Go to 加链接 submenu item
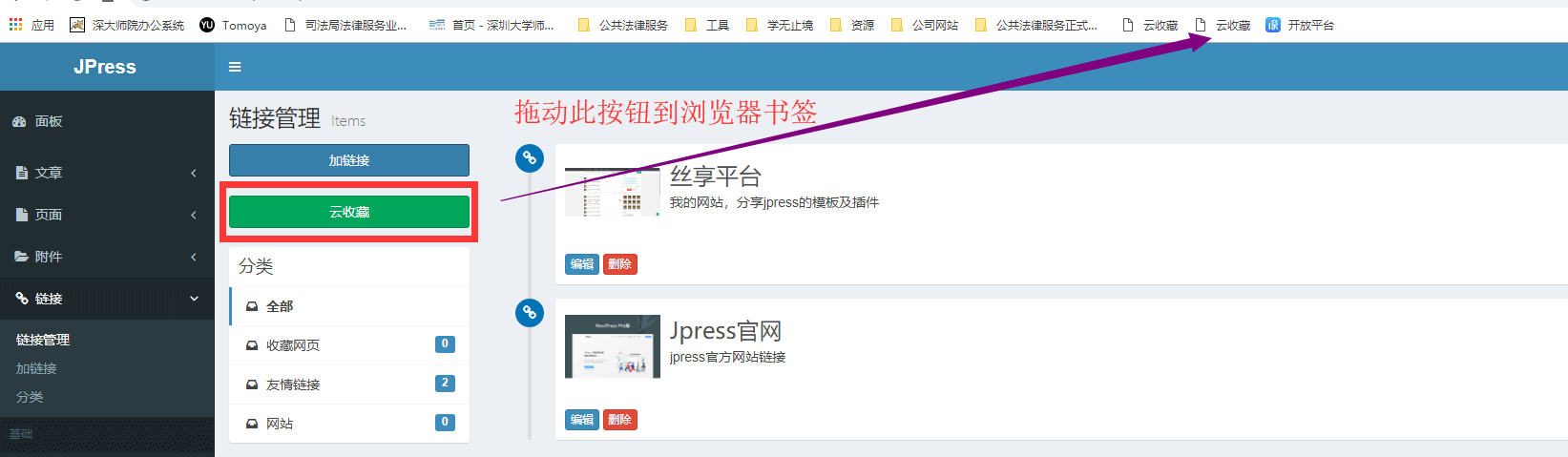Screen dimensions: 1568x457 [x=36, y=368]
